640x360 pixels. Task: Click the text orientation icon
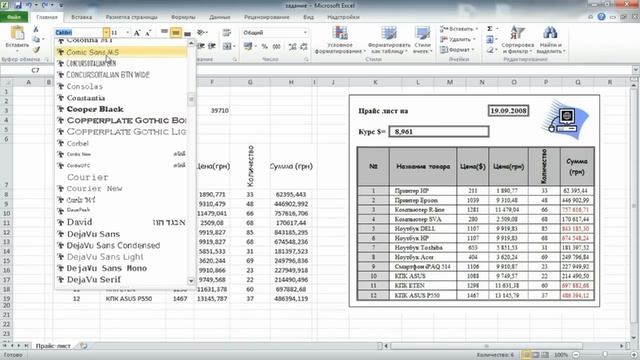click(x=201, y=33)
